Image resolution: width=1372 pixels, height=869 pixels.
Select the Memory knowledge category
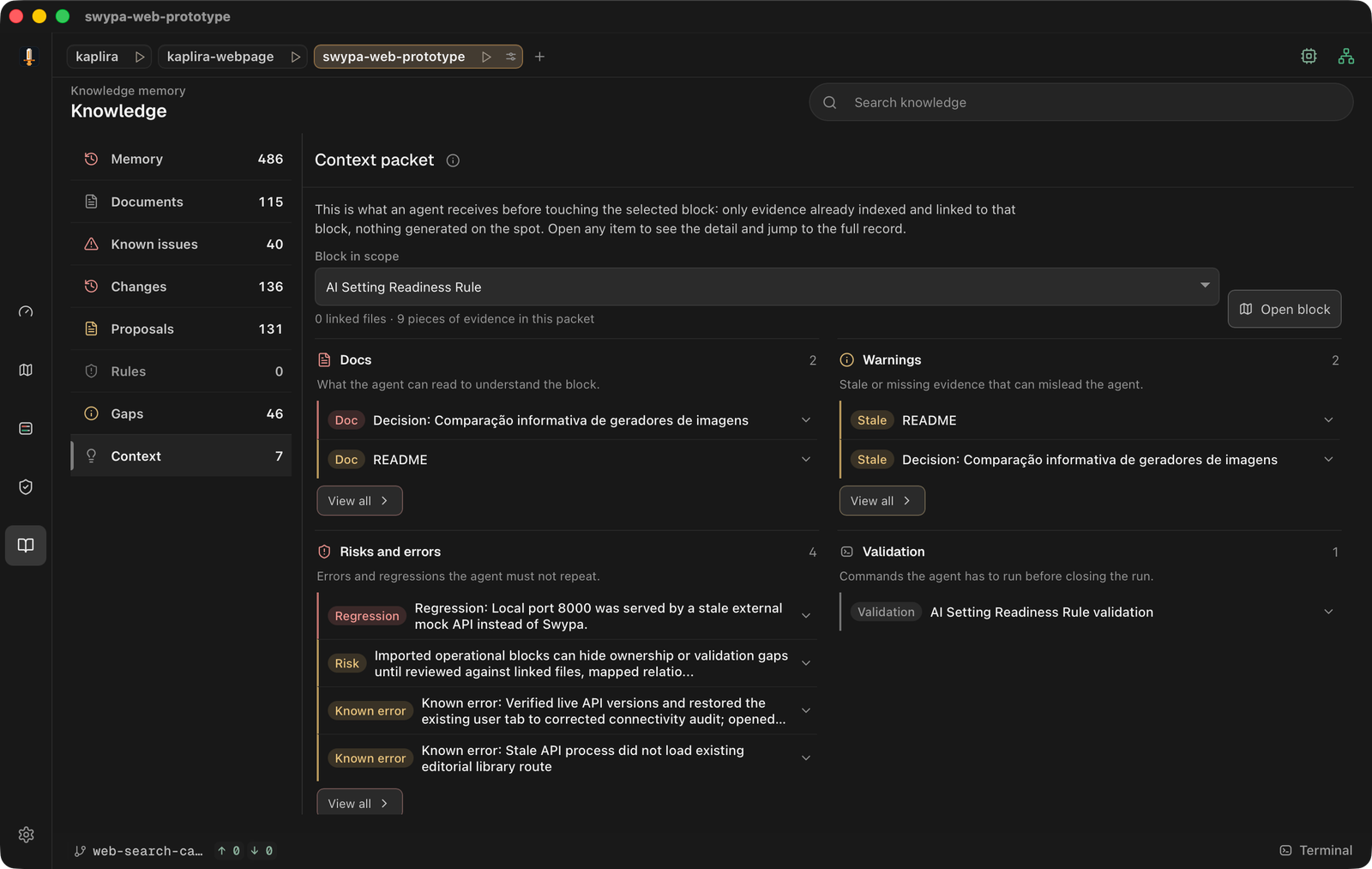181,159
